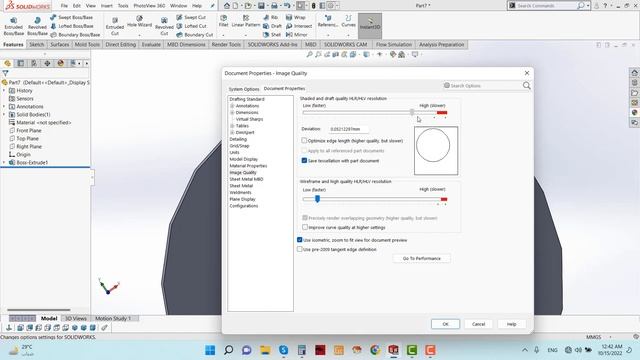Open Windows Start menu
Screen dimensions: 640x360
[210, 350]
